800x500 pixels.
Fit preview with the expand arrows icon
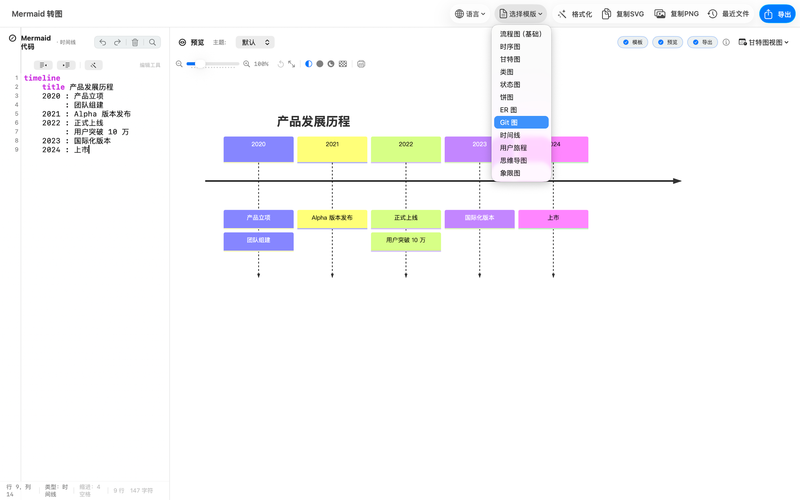291,64
